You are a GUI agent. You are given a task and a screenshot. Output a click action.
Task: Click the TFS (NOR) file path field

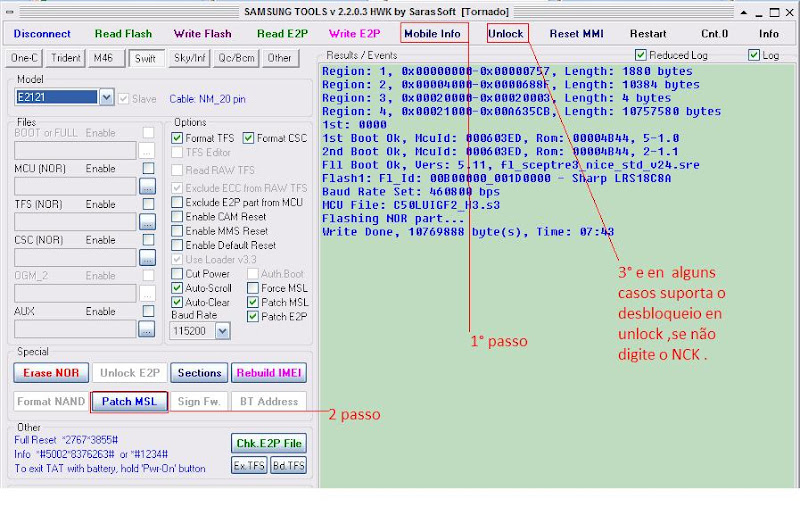point(76,222)
